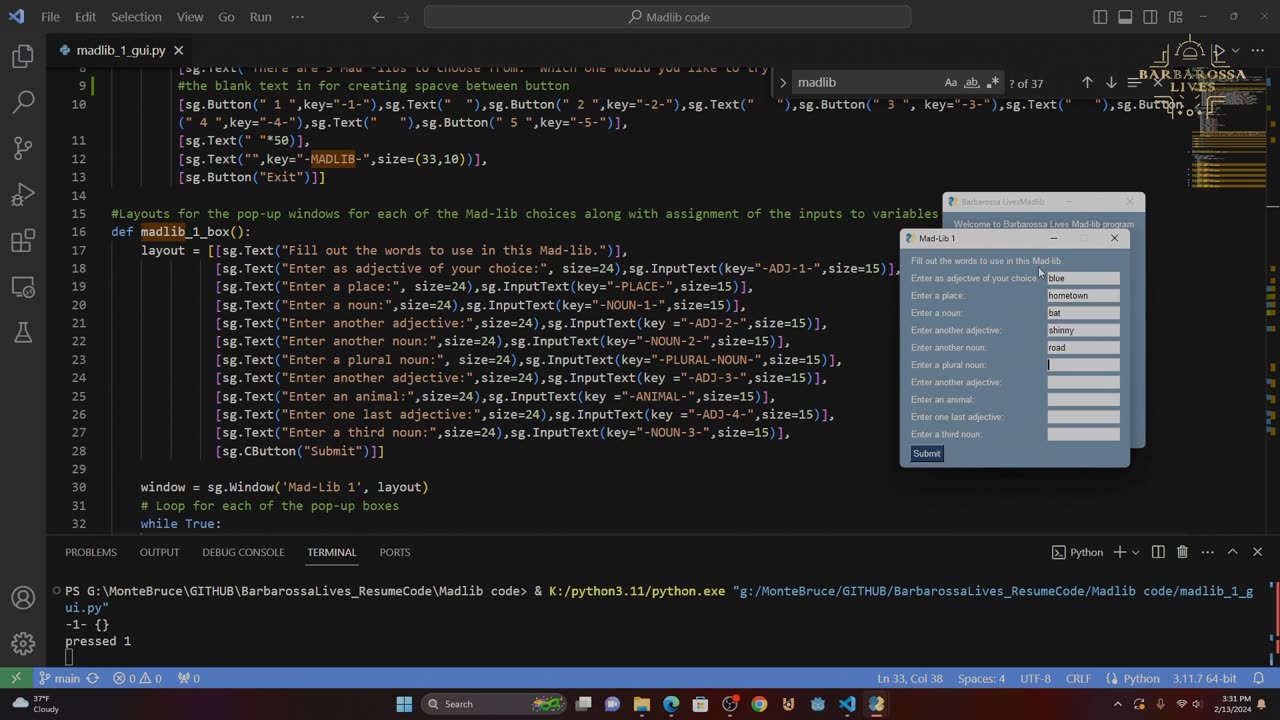Viewport: 1280px width, 720px height.
Task: Toggle Match Whole Word in find widget
Action: (x=972, y=83)
